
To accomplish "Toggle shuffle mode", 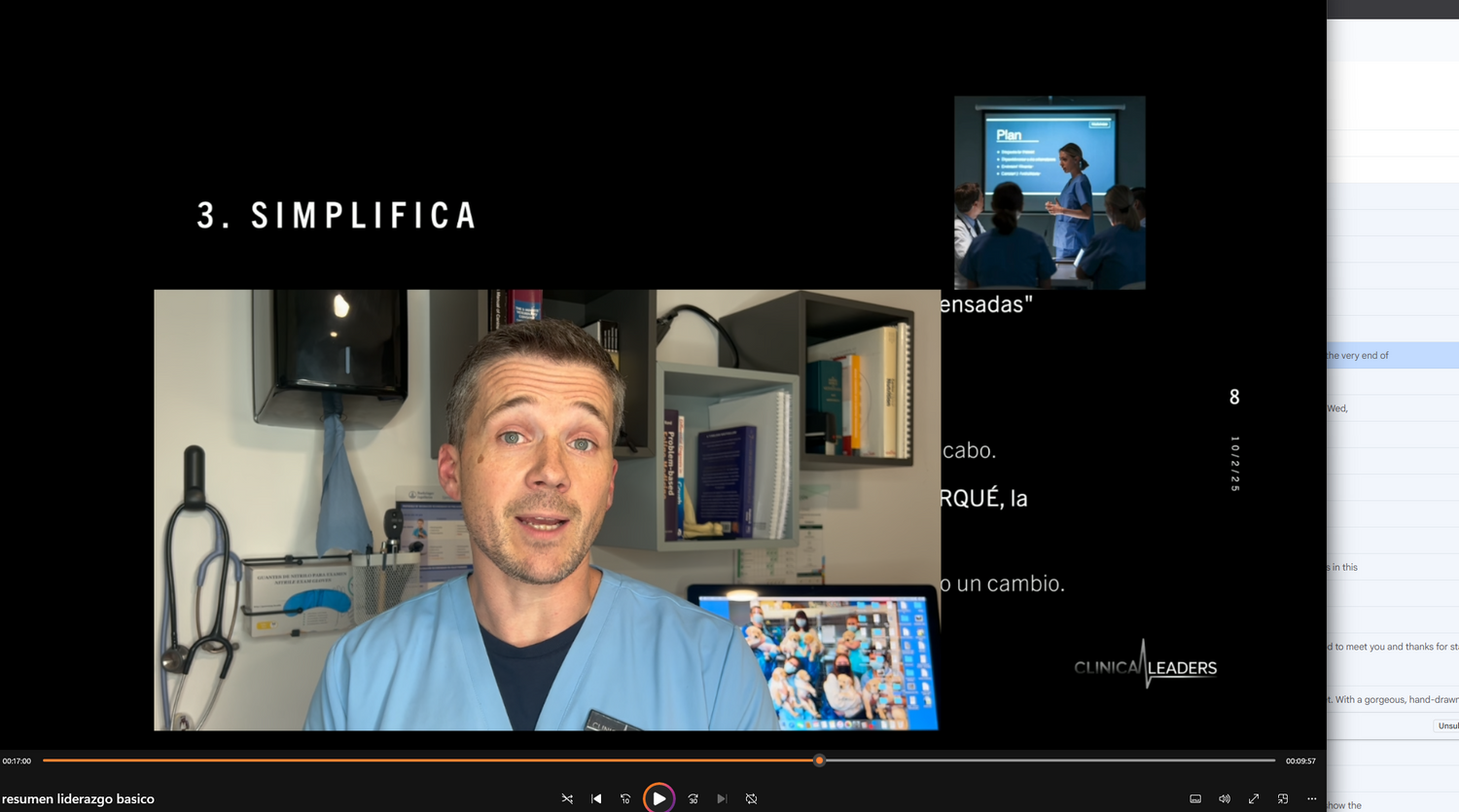I will (567, 798).
